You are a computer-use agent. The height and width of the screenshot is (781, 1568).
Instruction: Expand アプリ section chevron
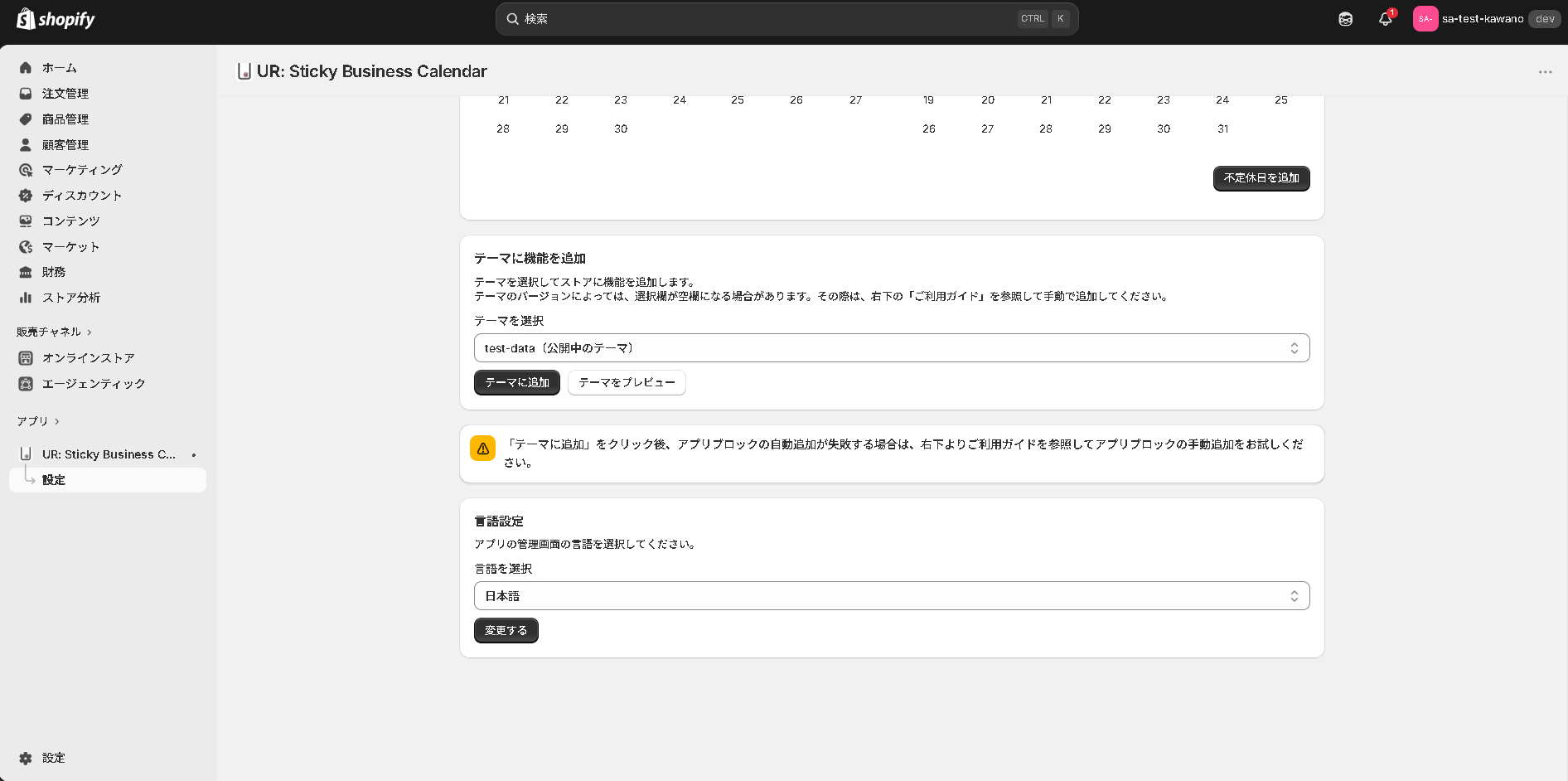click(x=57, y=422)
